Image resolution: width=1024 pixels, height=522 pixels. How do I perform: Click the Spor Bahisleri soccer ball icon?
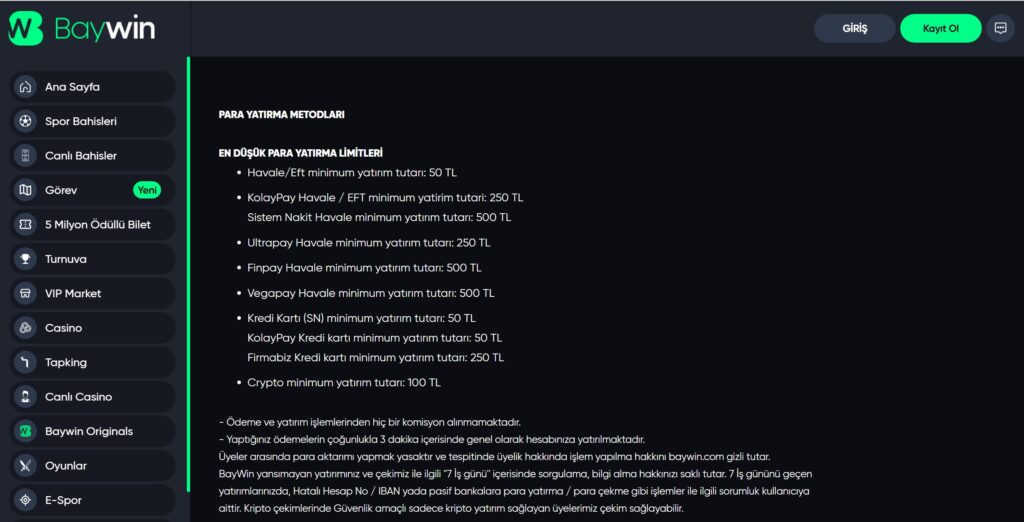click(x=25, y=121)
